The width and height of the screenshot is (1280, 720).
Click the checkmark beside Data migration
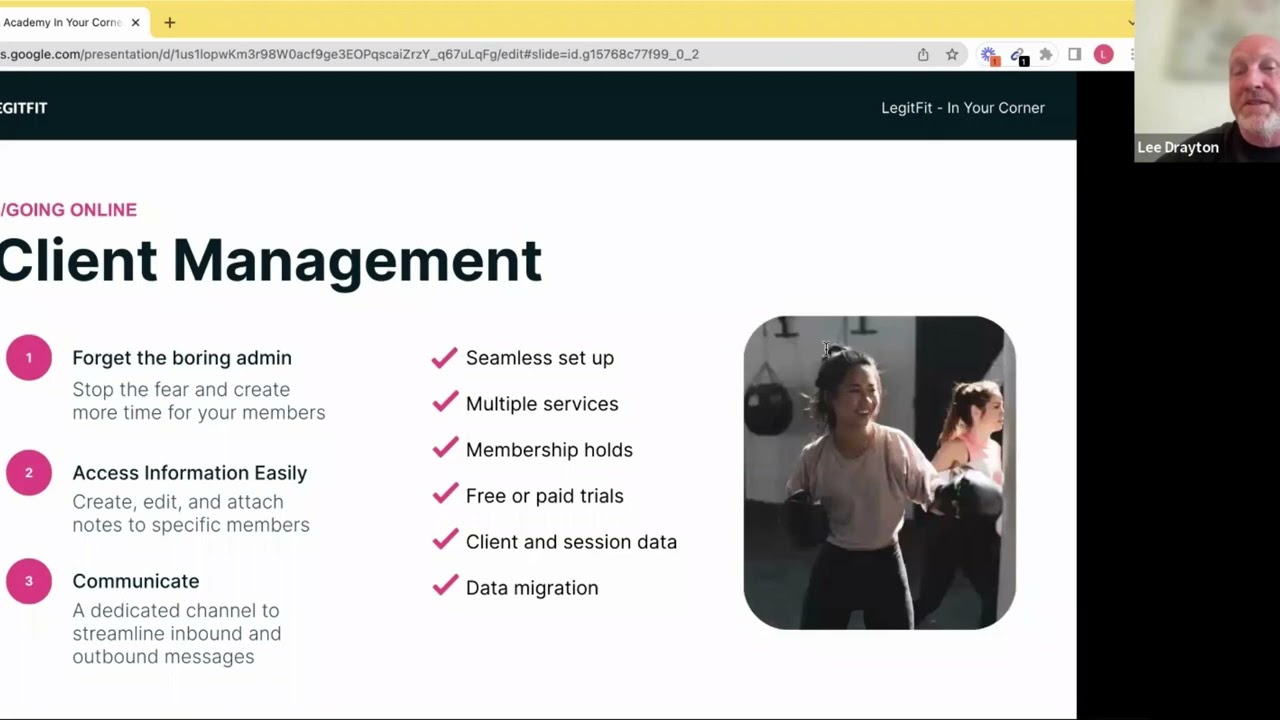pyautogui.click(x=445, y=587)
